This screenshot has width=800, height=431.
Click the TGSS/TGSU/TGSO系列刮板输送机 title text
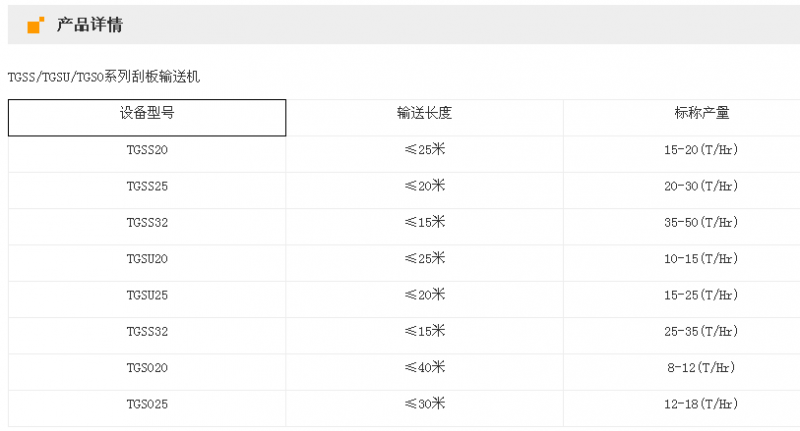pos(104,77)
